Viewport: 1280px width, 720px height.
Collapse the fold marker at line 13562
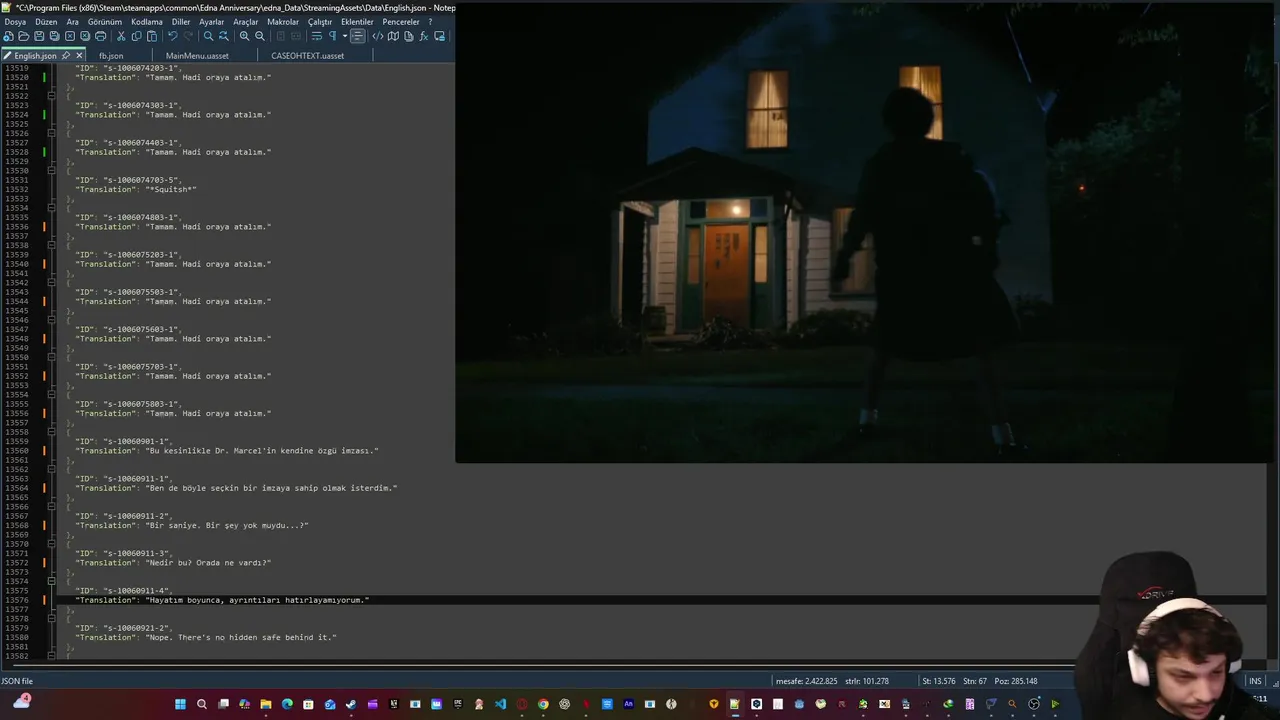pyautogui.click(x=52, y=469)
